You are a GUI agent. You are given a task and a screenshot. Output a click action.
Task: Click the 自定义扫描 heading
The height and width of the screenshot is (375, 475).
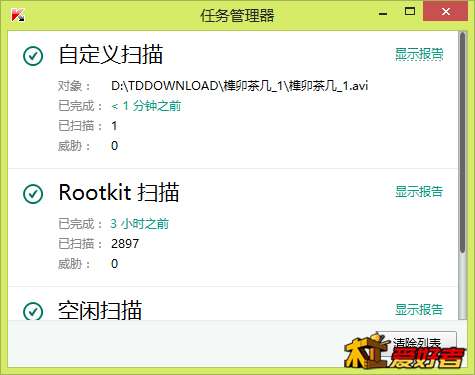[111, 55]
